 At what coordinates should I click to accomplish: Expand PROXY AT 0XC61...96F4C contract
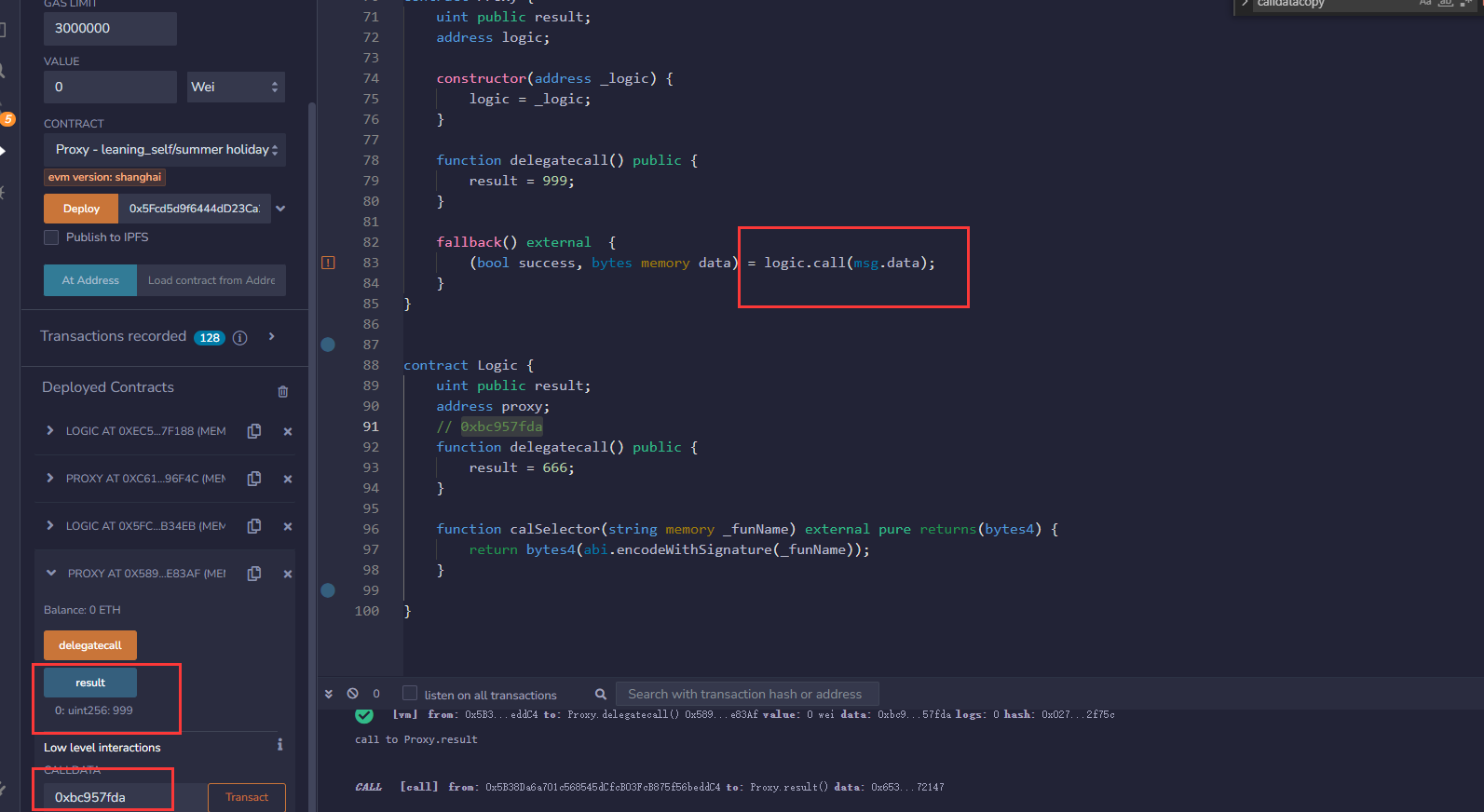[x=50, y=479]
